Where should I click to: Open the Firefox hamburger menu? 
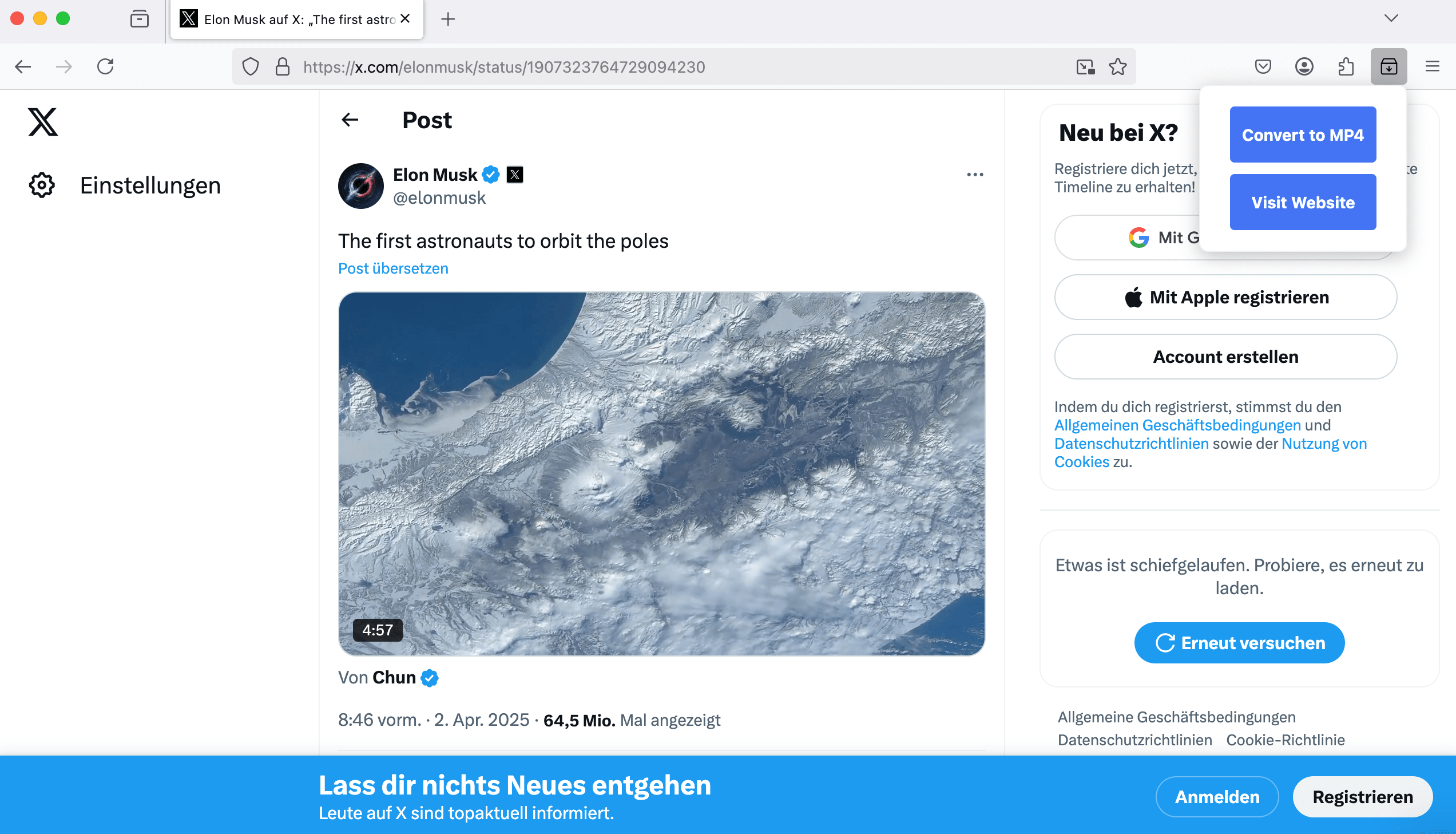[x=1432, y=67]
